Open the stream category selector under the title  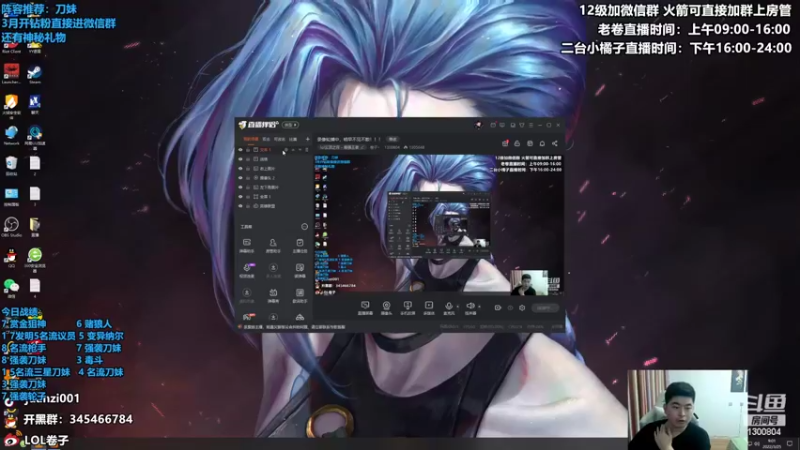[342, 147]
